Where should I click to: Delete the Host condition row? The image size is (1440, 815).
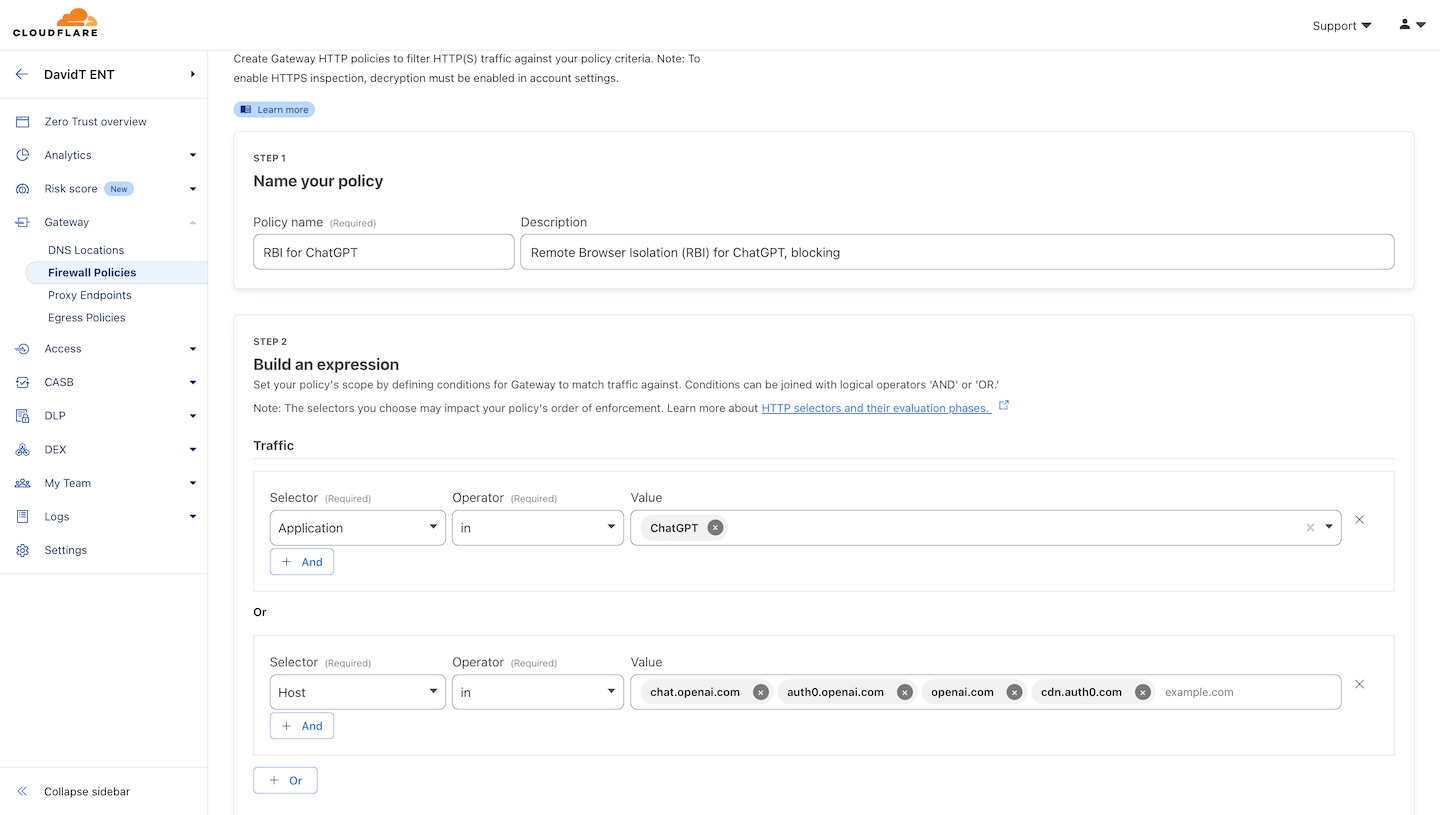pos(1359,684)
